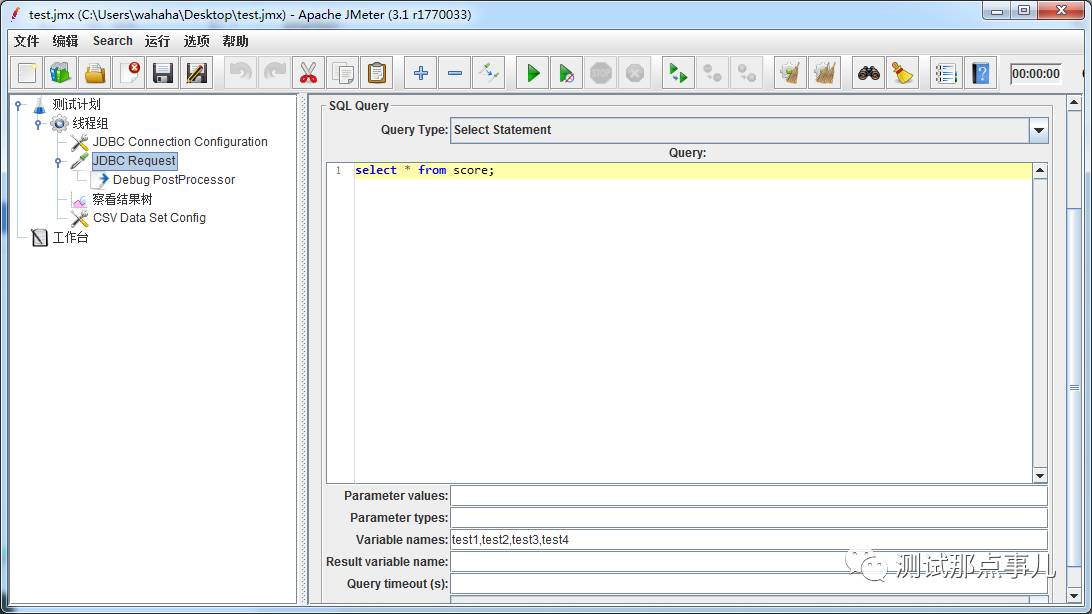Select JDBC Connection Configuration node

click(x=180, y=142)
